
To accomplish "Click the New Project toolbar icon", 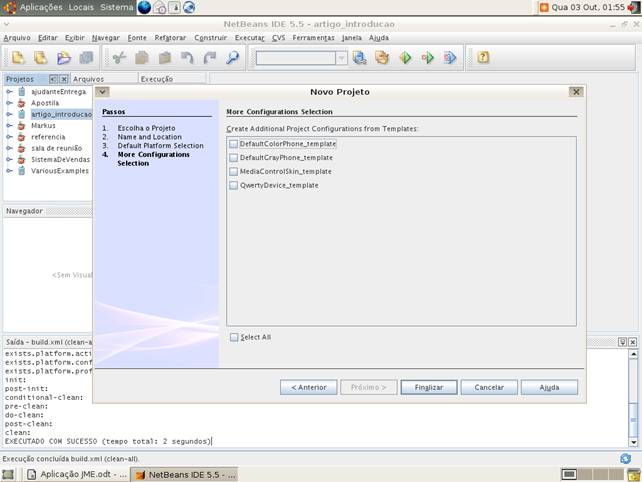I will tap(41, 58).
